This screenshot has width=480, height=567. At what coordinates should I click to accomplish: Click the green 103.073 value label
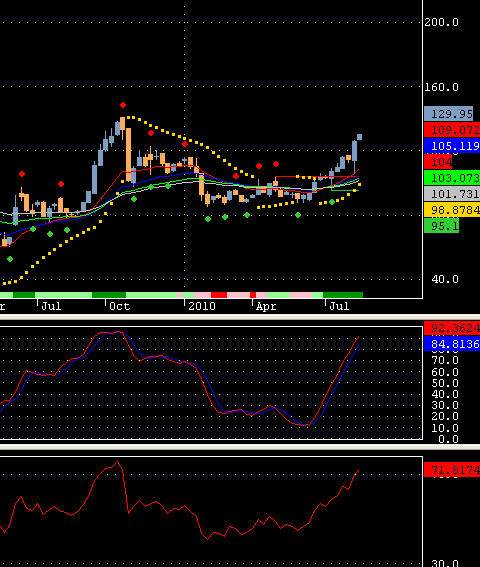point(452,178)
